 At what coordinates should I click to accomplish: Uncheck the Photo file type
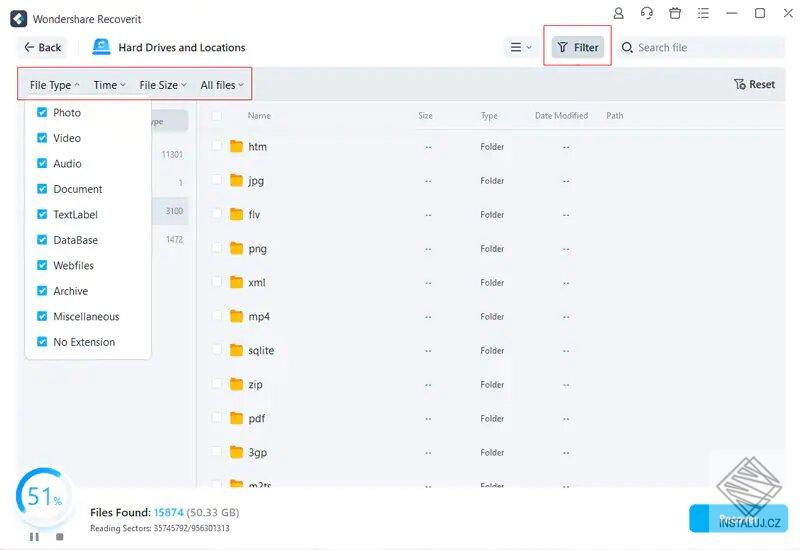click(x=42, y=112)
